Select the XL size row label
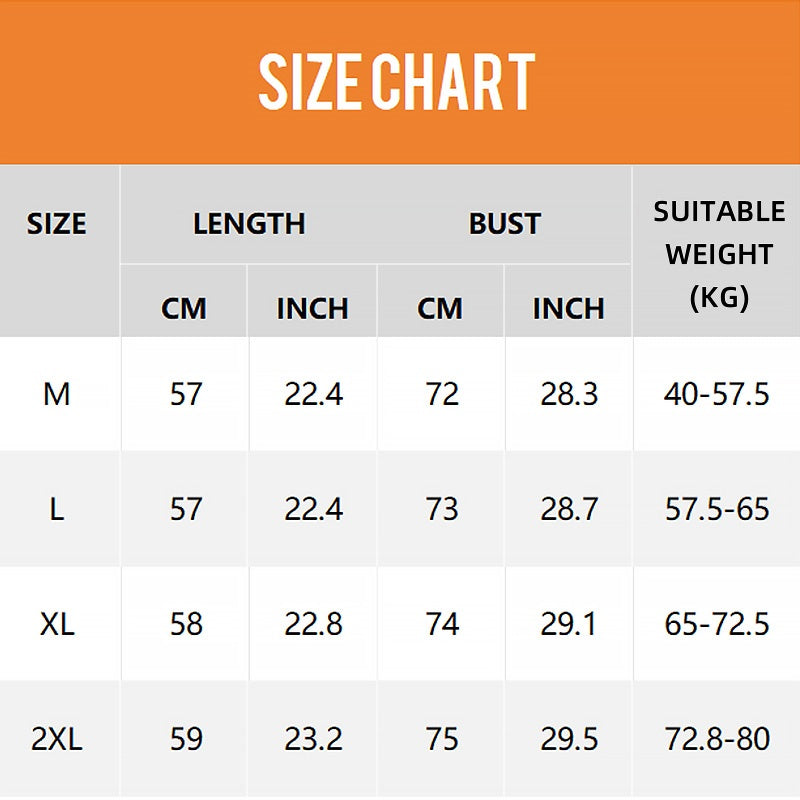The image size is (800, 800). pyautogui.click(x=57, y=624)
